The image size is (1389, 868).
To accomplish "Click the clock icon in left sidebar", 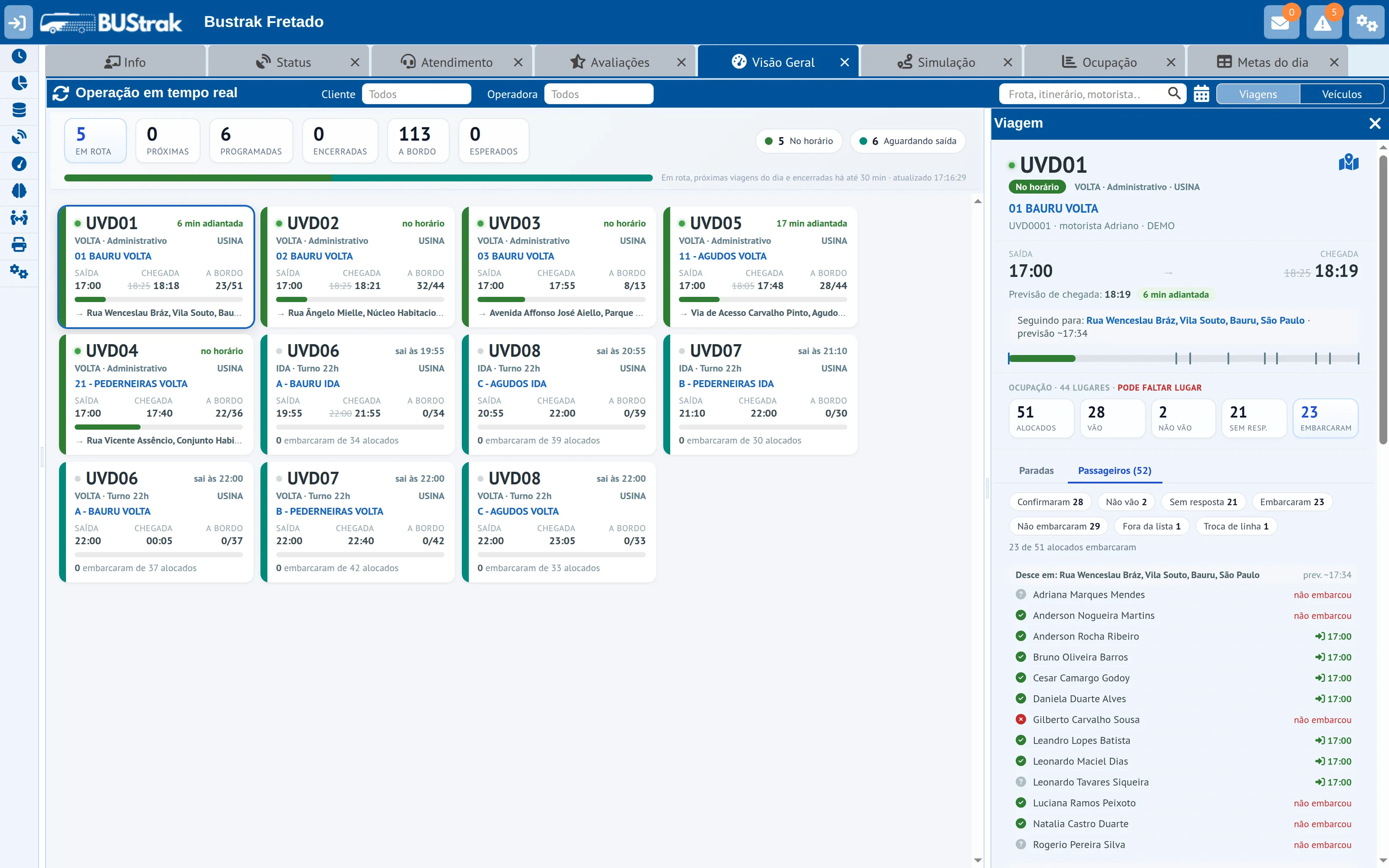I will [19, 56].
